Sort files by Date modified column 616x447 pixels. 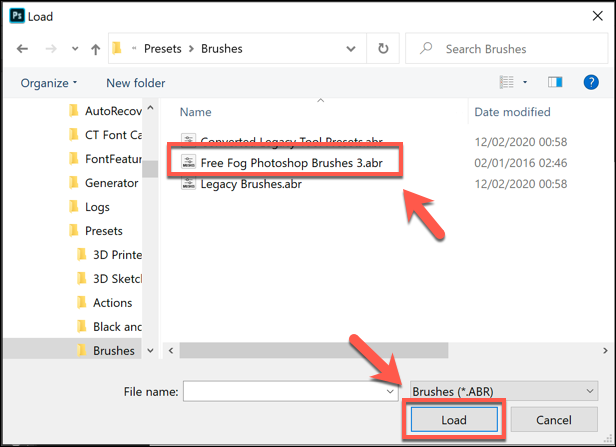pyautogui.click(x=512, y=112)
